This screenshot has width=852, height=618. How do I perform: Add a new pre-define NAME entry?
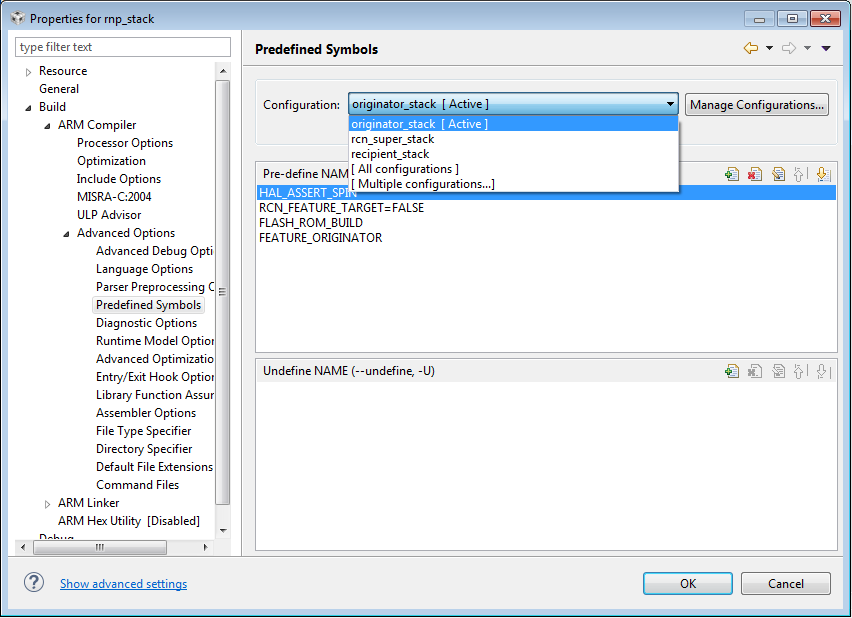point(732,174)
